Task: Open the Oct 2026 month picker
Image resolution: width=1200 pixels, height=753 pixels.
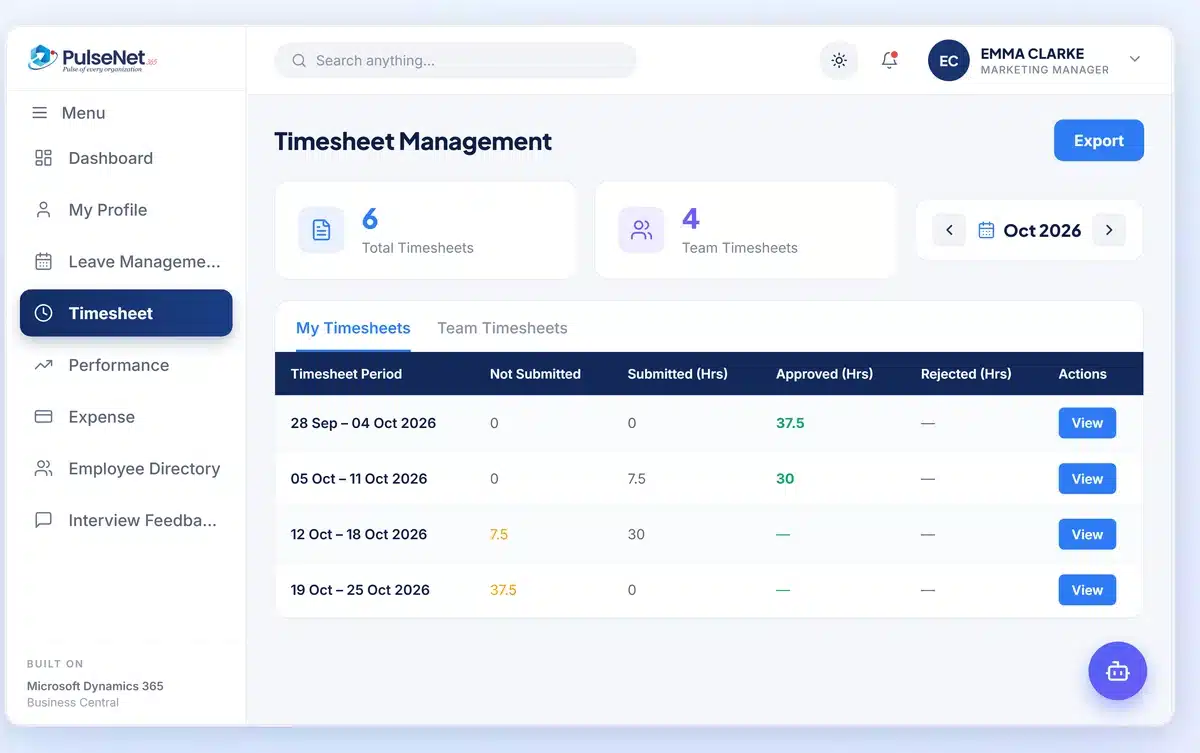Action: point(1029,231)
